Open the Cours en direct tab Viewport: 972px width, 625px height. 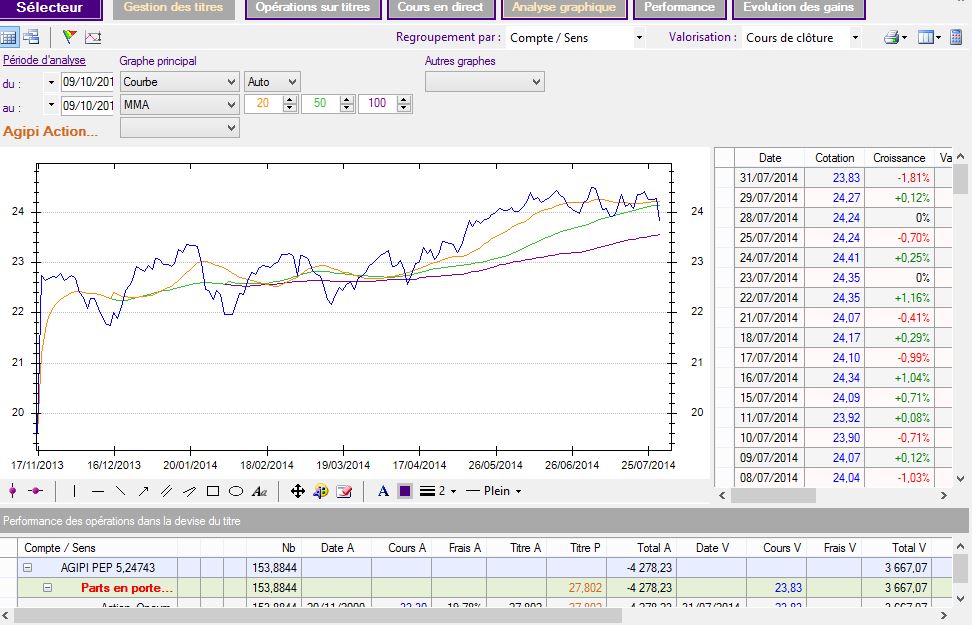pyautogui.click(x=440, y=8)
